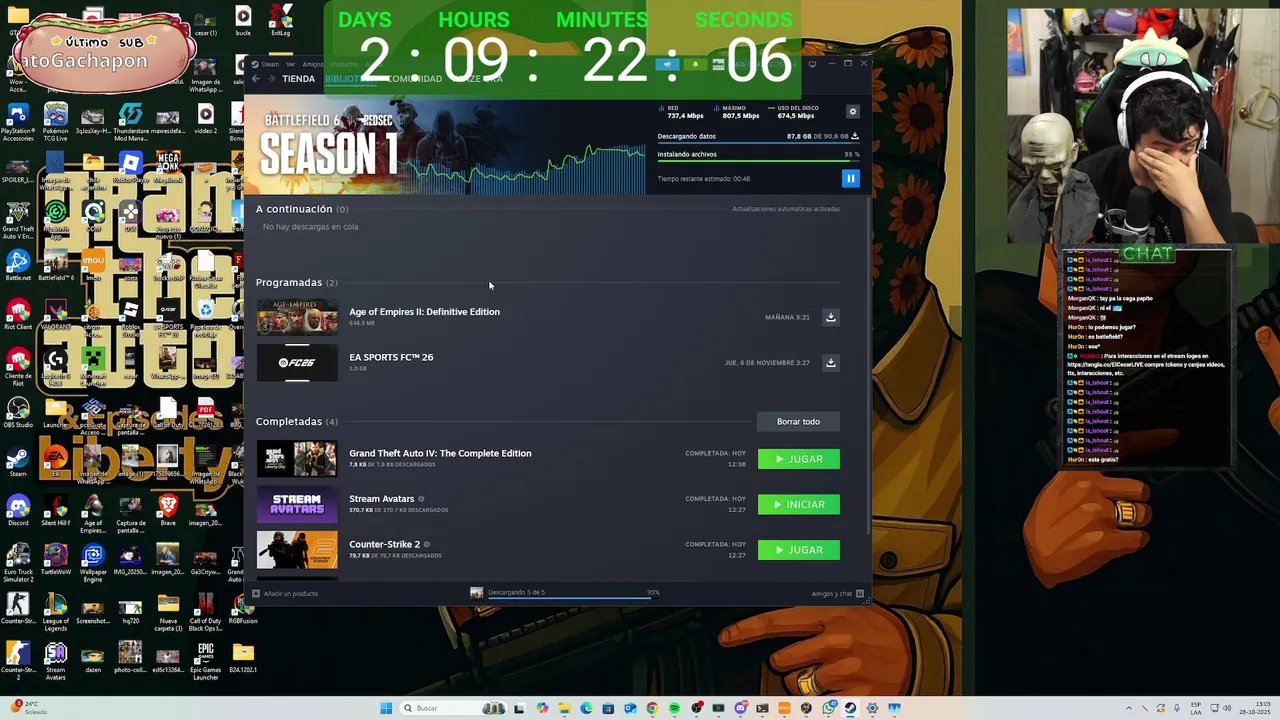Open the Amigos menu
1280x720 pixels.
coord(312,64)
